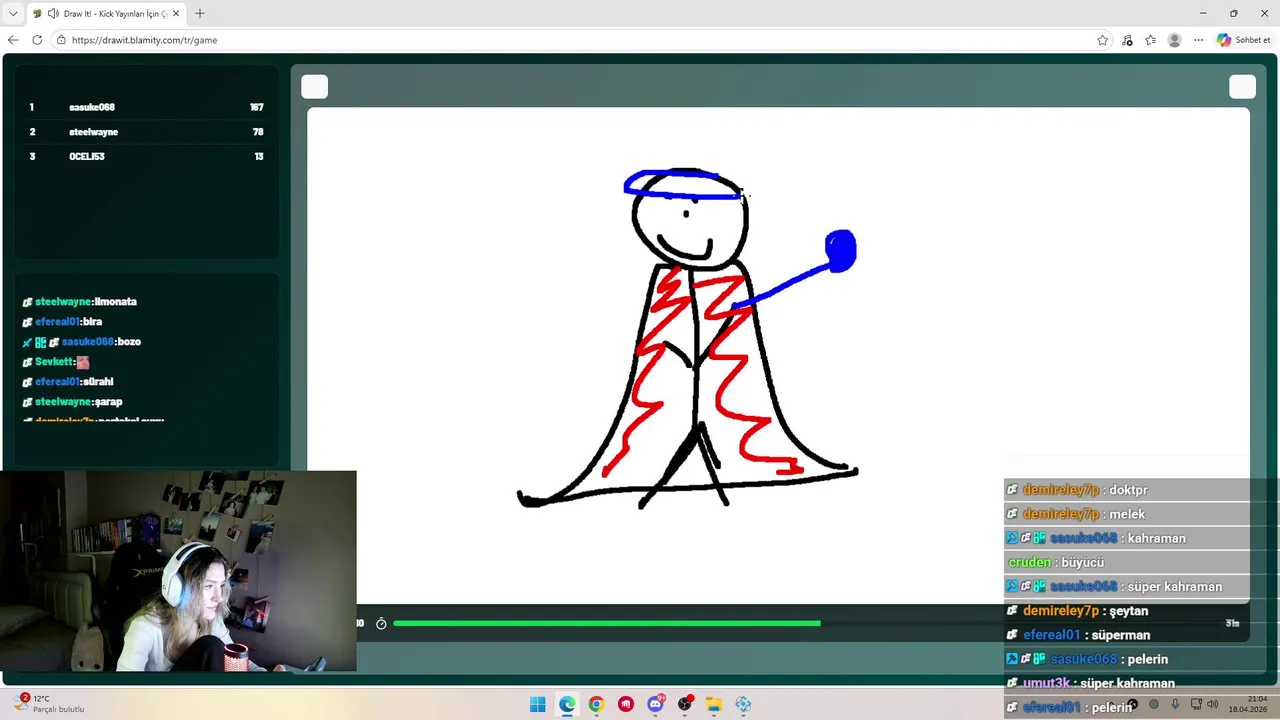Open a new browser tab
The height and width of the screenshot is (720, 1280).
click(200, 14)
